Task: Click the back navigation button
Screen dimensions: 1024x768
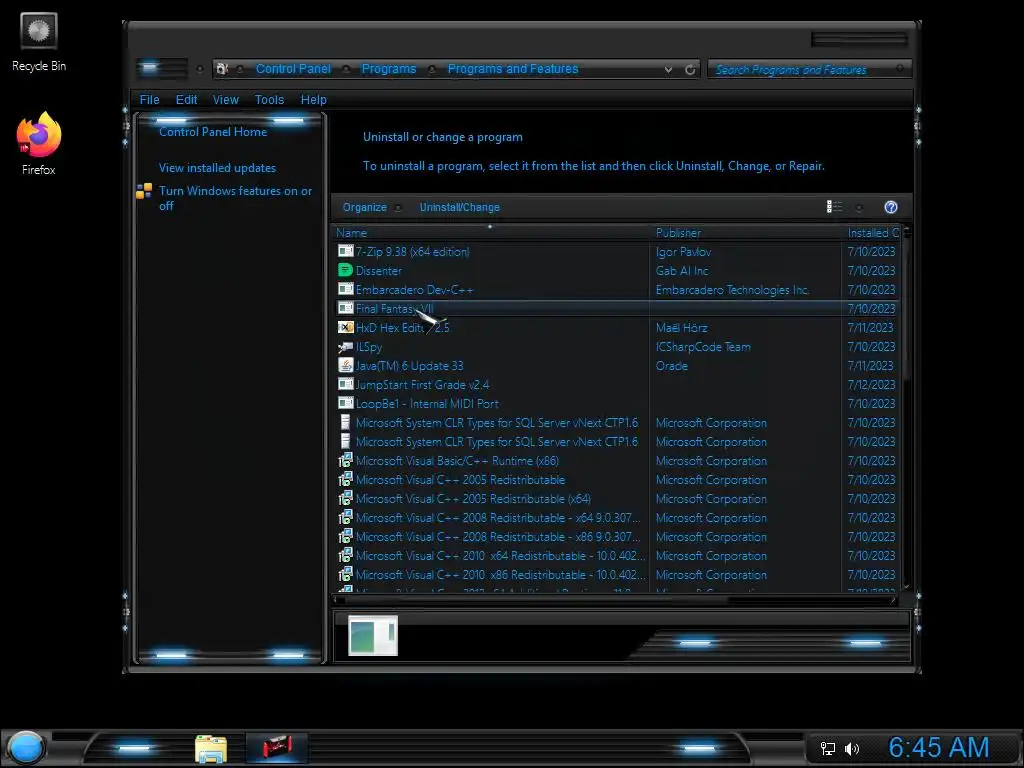Action: [150, 68]
